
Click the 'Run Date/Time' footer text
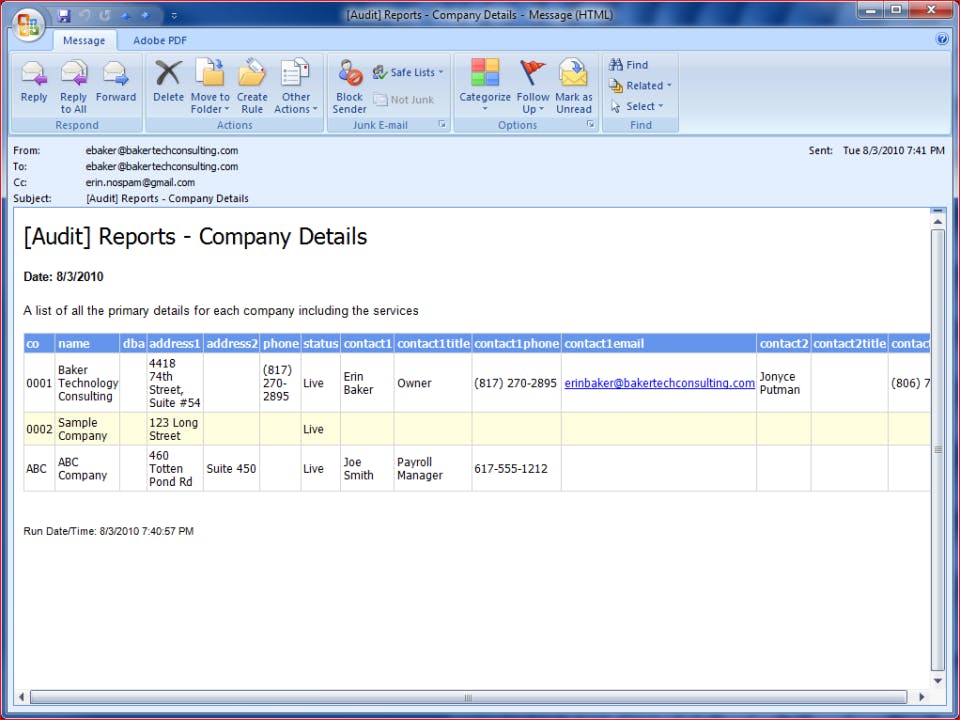[108, 531]
